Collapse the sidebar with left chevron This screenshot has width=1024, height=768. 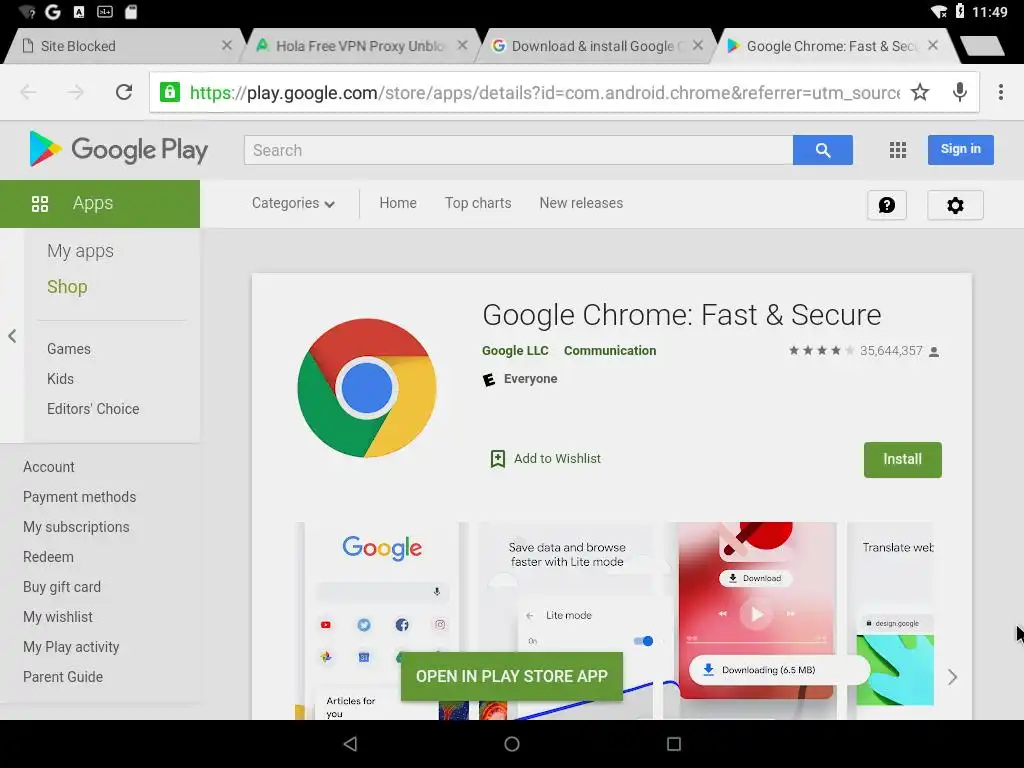coord(12,336)
